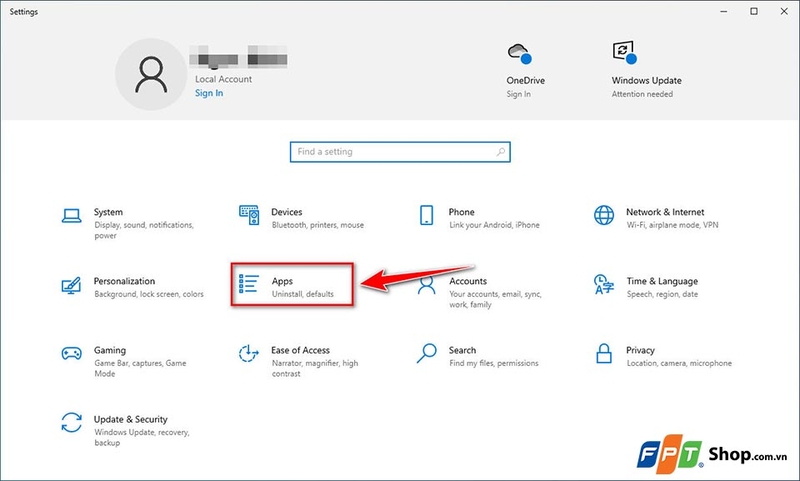Click 'Location, camera, microphone' description

coord(679,363)
